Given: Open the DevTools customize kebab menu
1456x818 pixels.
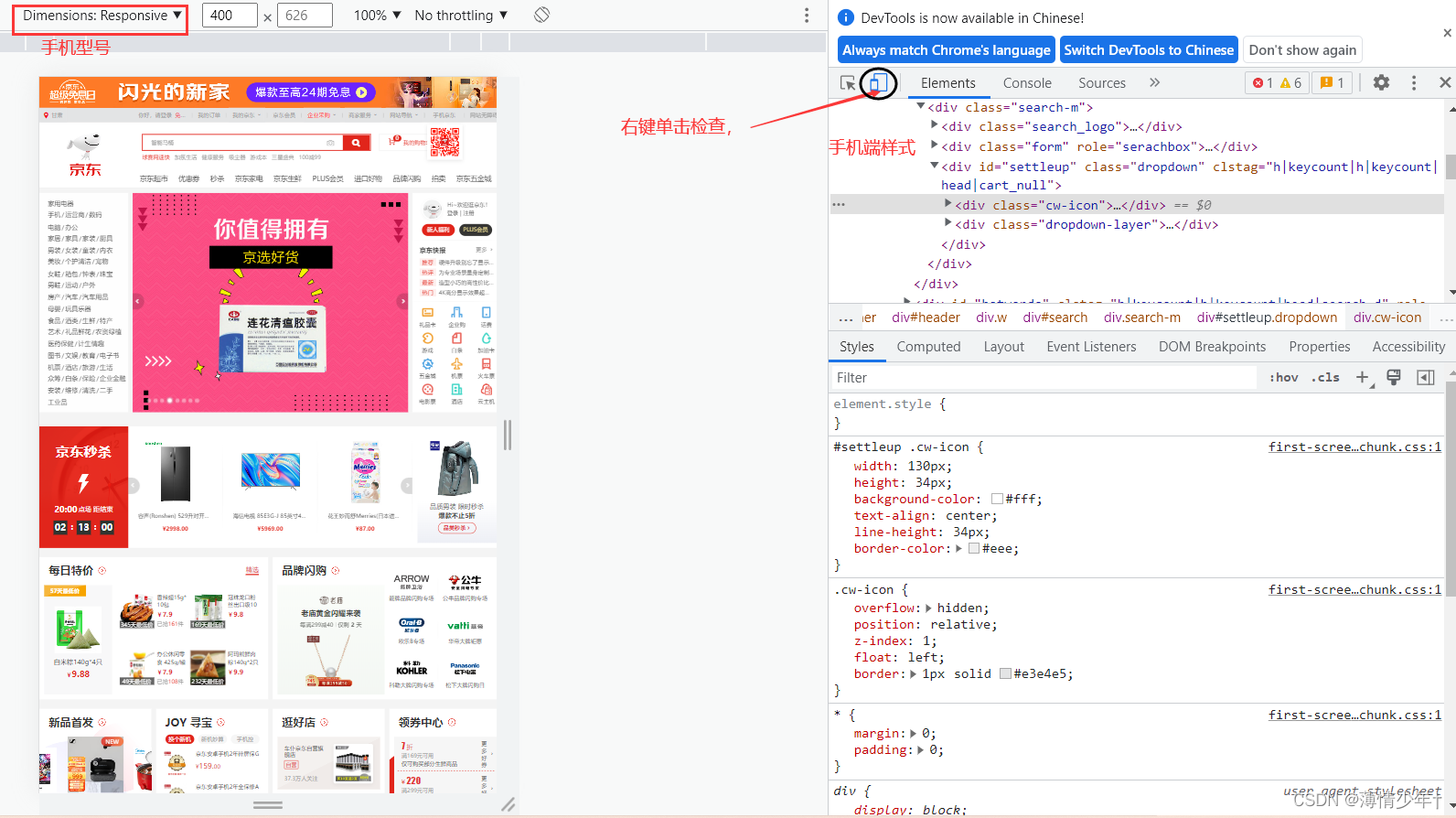Looking at the screenshot, I should (1413, 82).
